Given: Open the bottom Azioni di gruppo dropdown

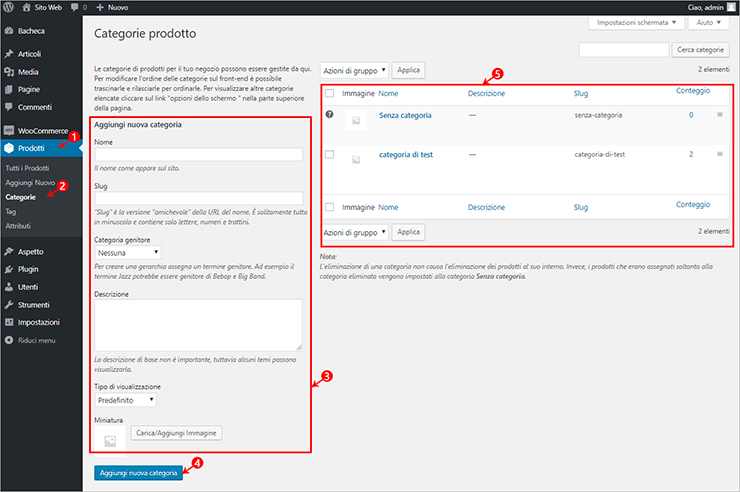Looking at the screenshot, I should click(x=354, y=232).
